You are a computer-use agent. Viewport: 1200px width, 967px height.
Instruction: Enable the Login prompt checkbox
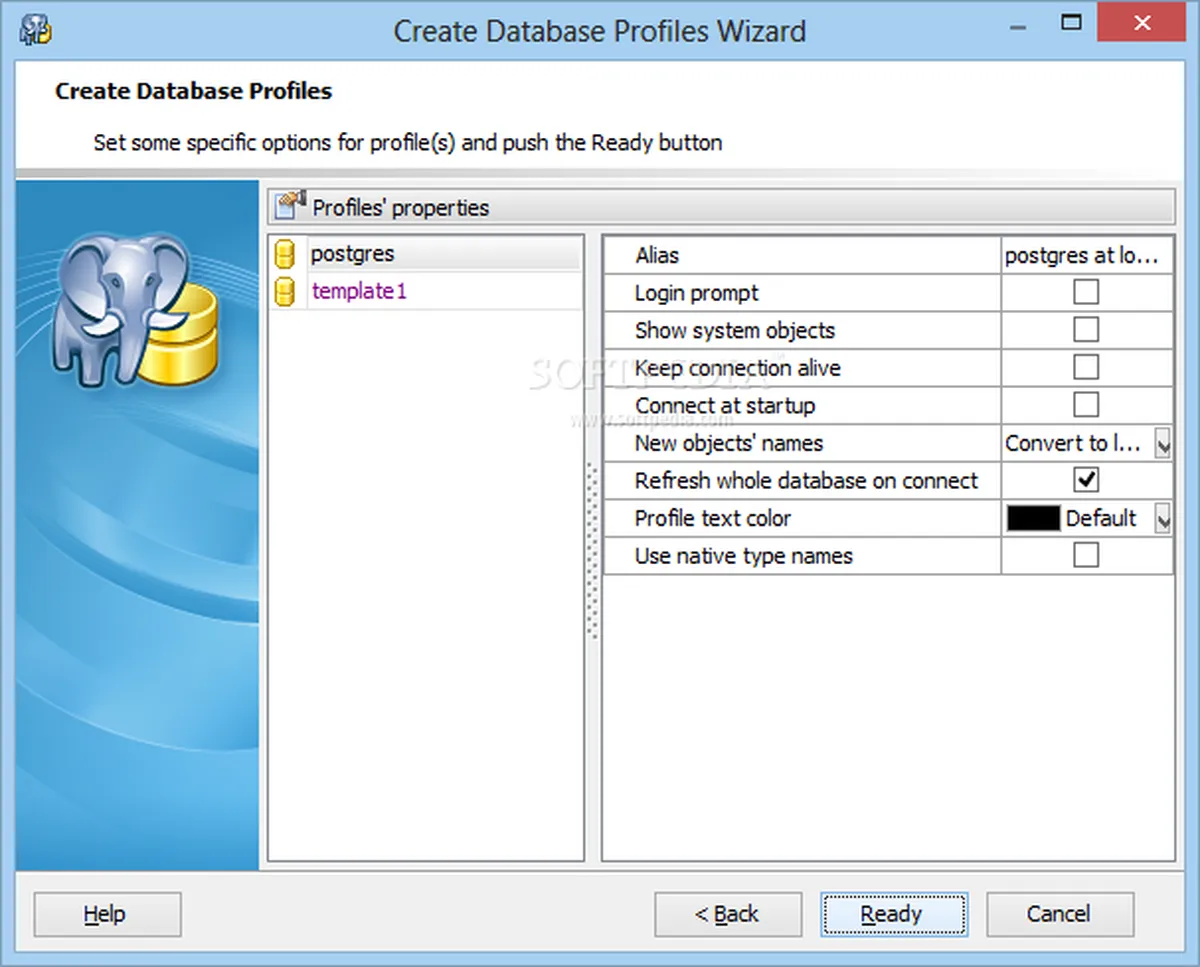[x=1086, y=292]
